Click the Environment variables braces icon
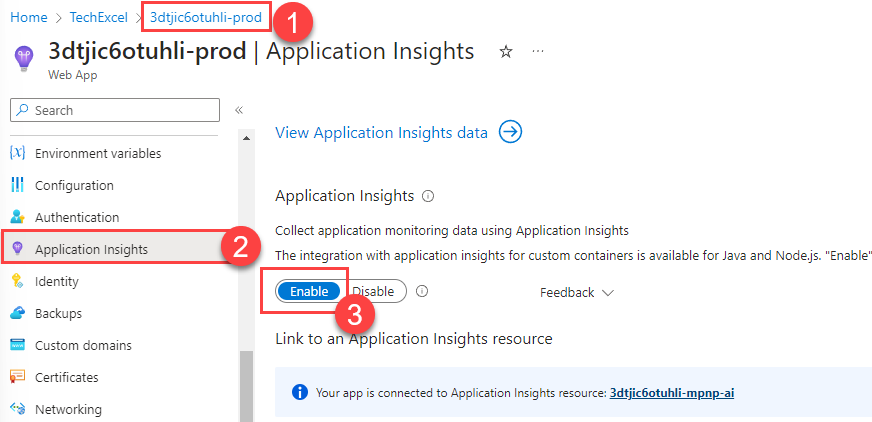 [x=18, y=153]
